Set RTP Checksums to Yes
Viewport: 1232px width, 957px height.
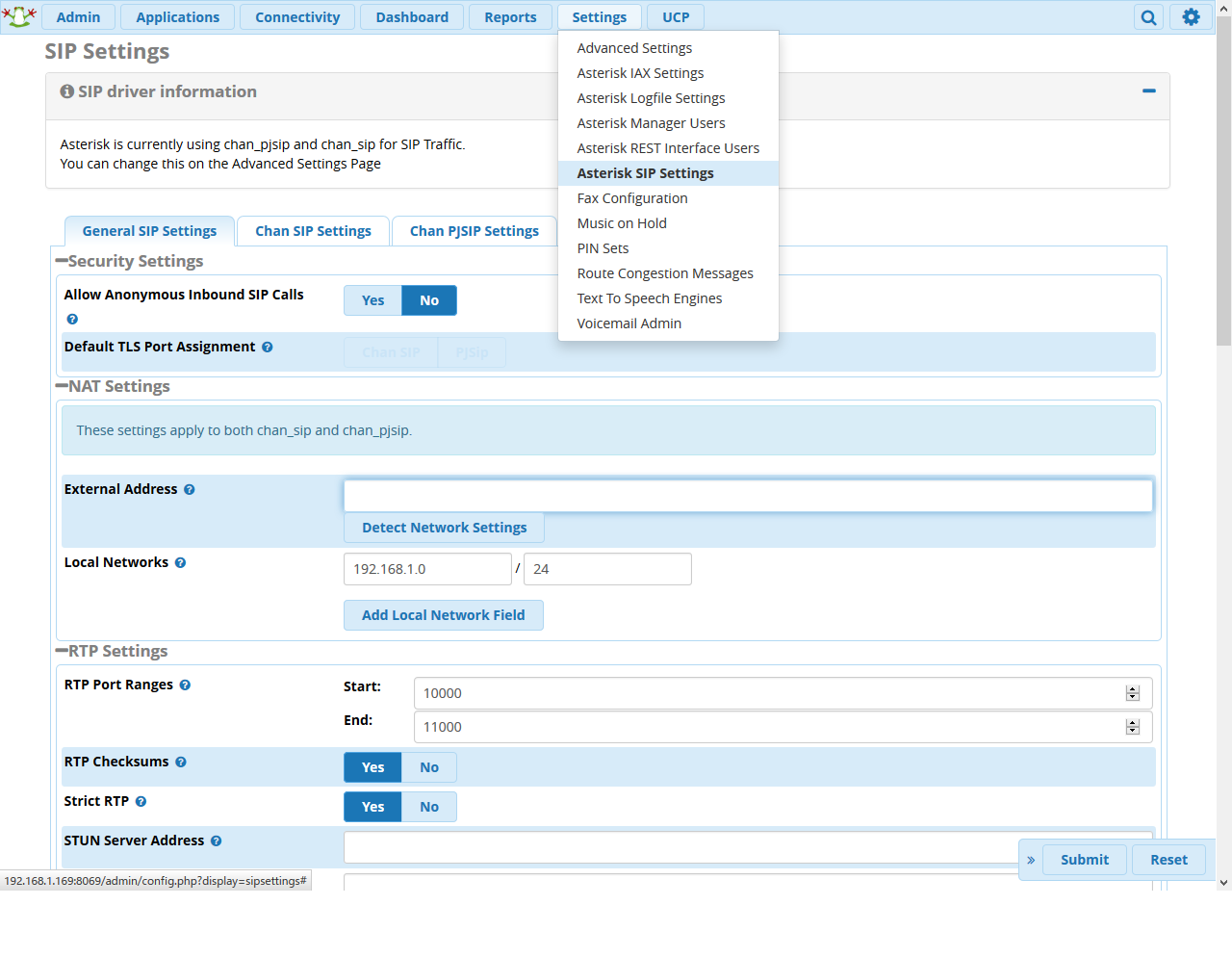pos(372,767)
